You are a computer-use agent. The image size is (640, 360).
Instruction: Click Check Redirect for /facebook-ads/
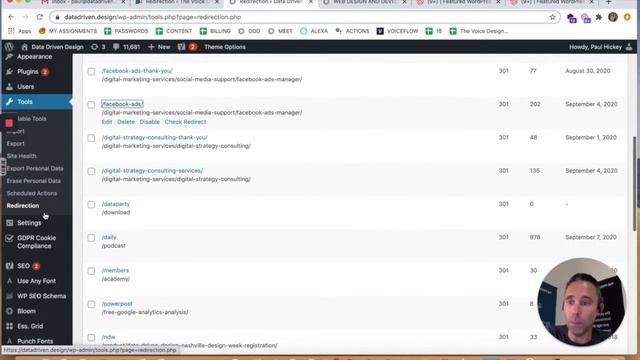[185, 122]
